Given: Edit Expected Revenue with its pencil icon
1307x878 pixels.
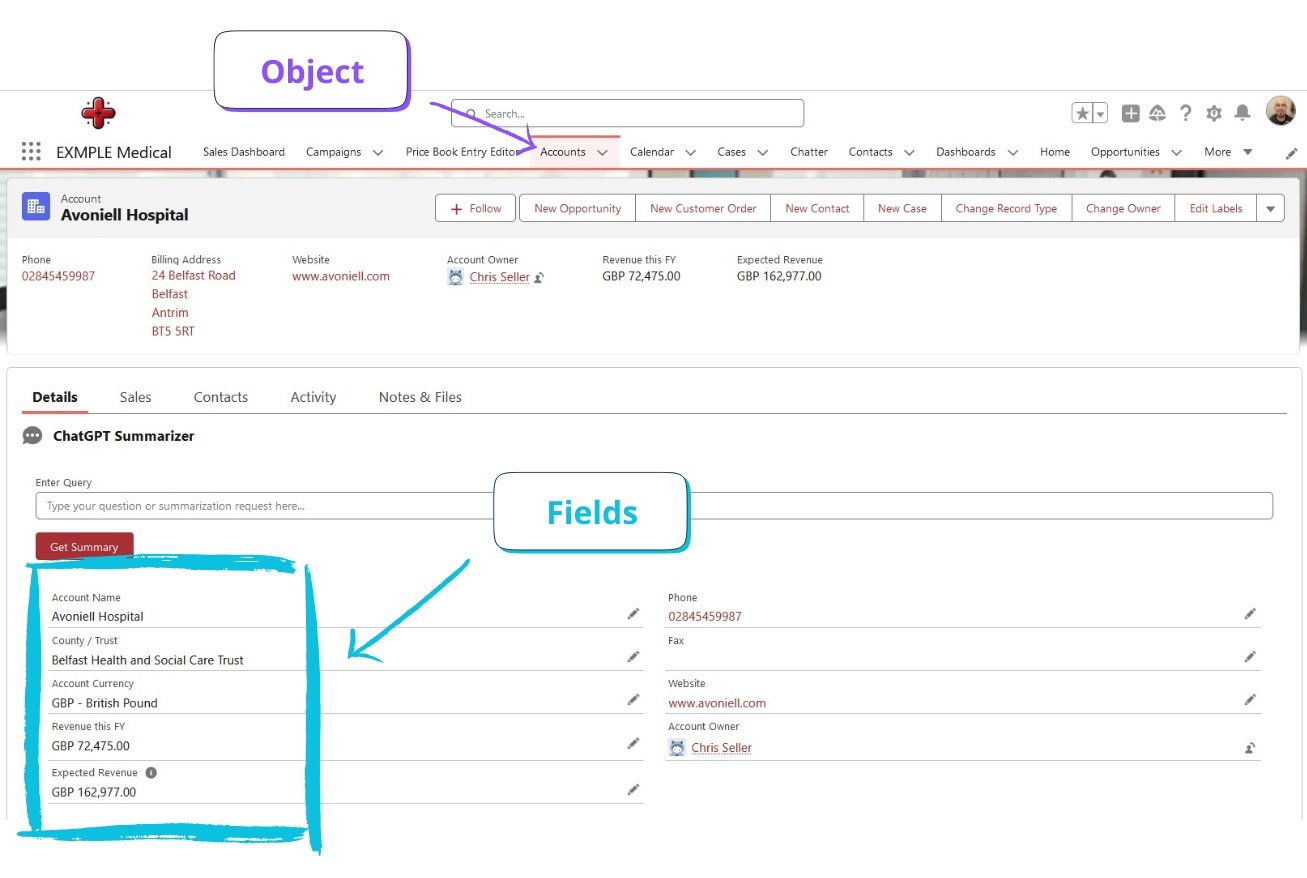Looking at the screenshot, I should point(633,789).
